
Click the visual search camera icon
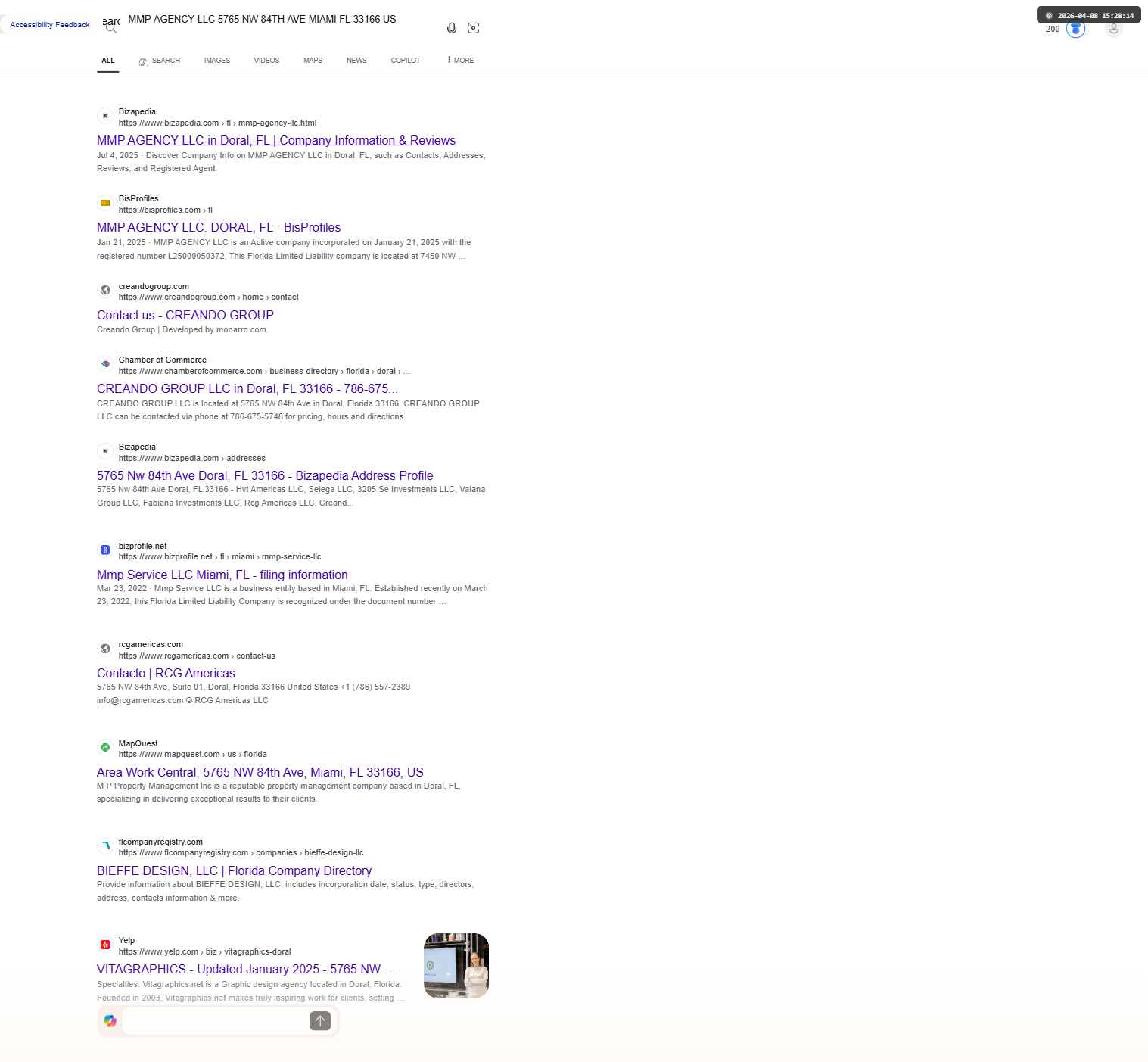pyautogui.click(x=474, y=28)
